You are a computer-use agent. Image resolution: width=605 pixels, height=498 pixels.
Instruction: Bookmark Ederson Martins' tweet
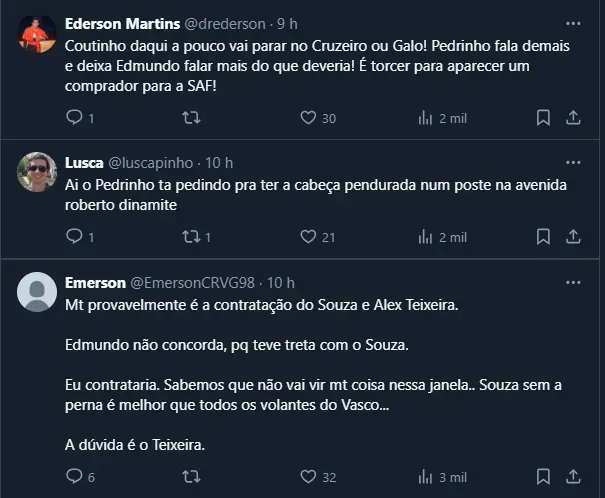coord(543,118)
